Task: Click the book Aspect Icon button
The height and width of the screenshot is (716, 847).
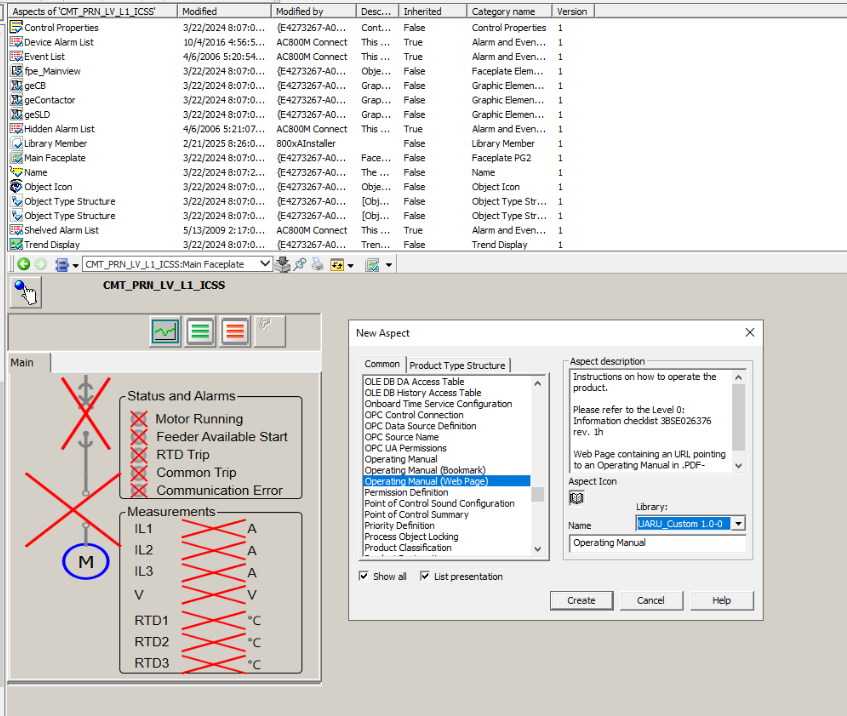Action: 576,498
